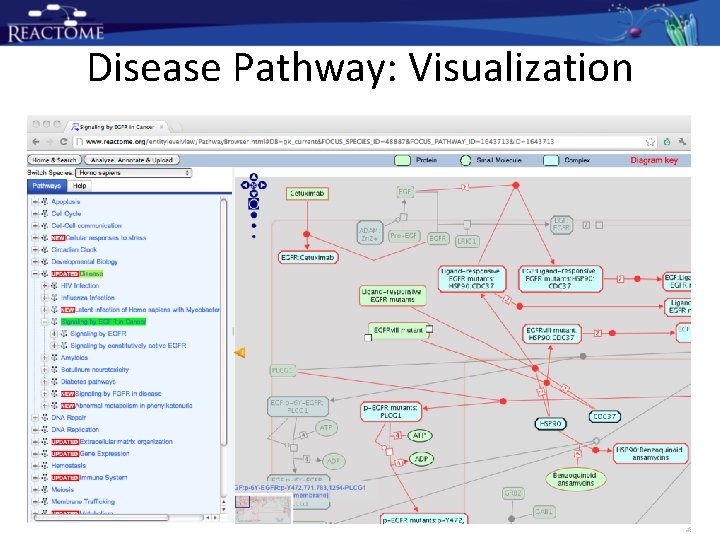Click the large zoom dot in diagram control
The width and height of the screenshot is (720, 540).
(253, 204)
